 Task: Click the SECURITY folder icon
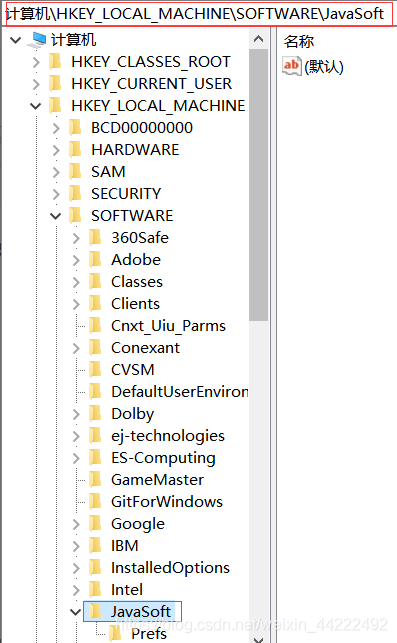click(75, 194)
